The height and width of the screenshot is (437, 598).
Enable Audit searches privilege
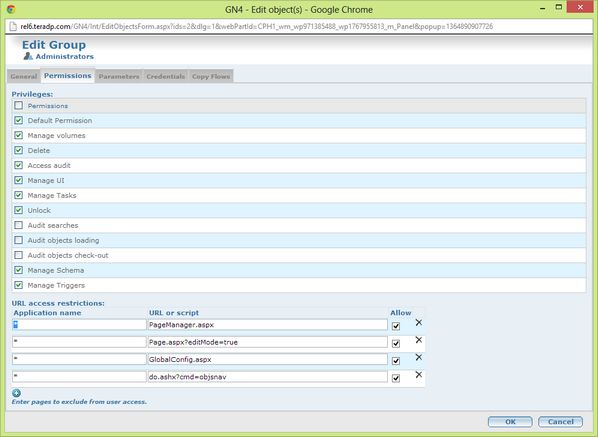(x=18, y=225)
